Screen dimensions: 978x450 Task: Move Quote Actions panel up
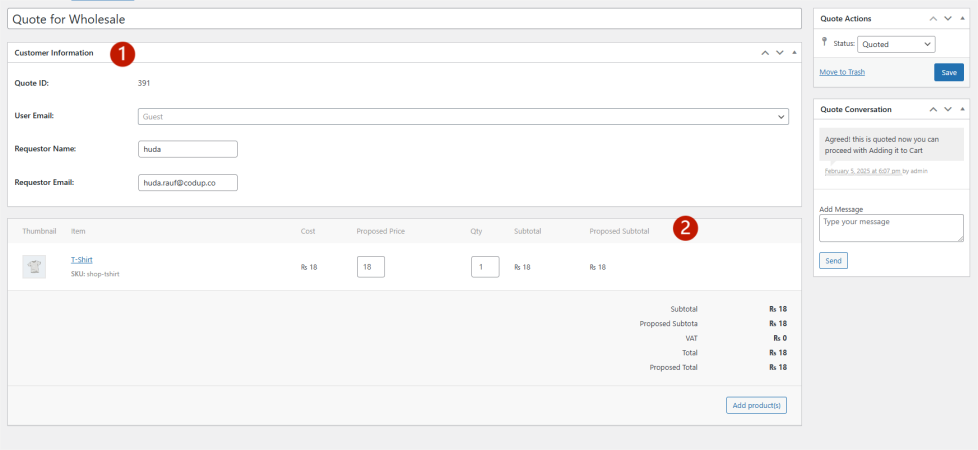tap(933, 19)
